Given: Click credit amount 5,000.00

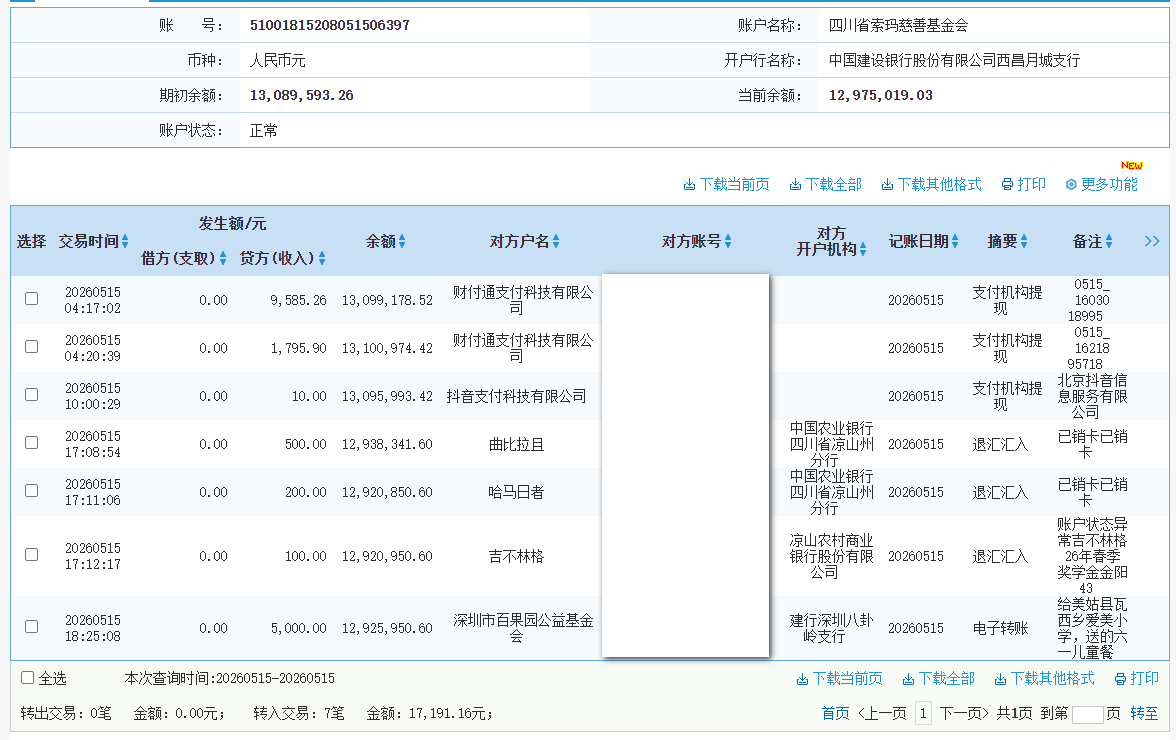Looking at the screenshot, I should [298, 628].
